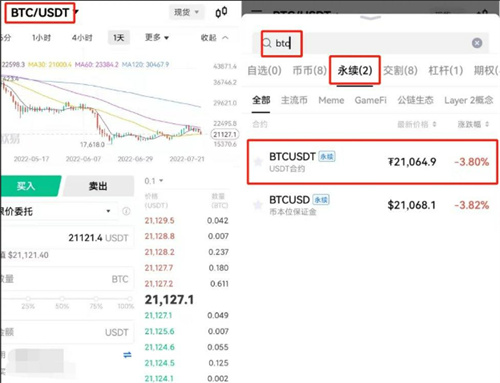
Task: Select the 主流币 category filter
Action: (x=294, y=100)
